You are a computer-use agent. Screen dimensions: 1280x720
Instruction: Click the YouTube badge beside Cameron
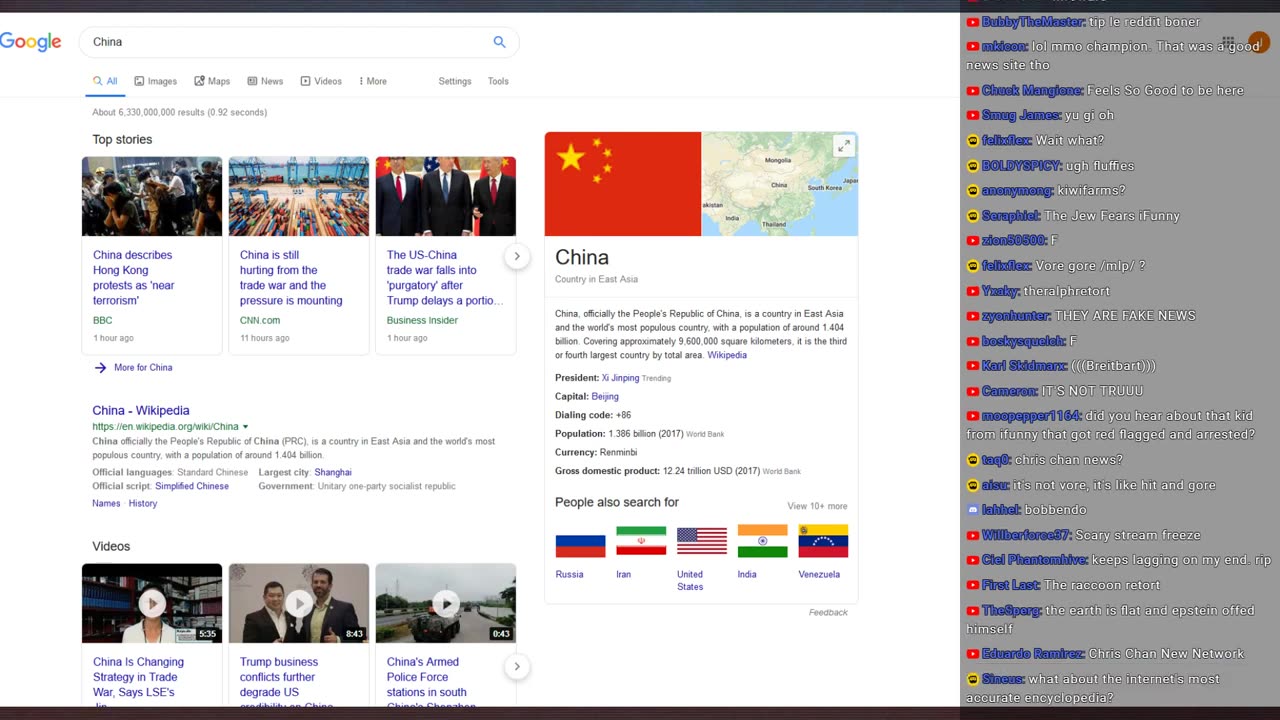[x=973, y=391]
